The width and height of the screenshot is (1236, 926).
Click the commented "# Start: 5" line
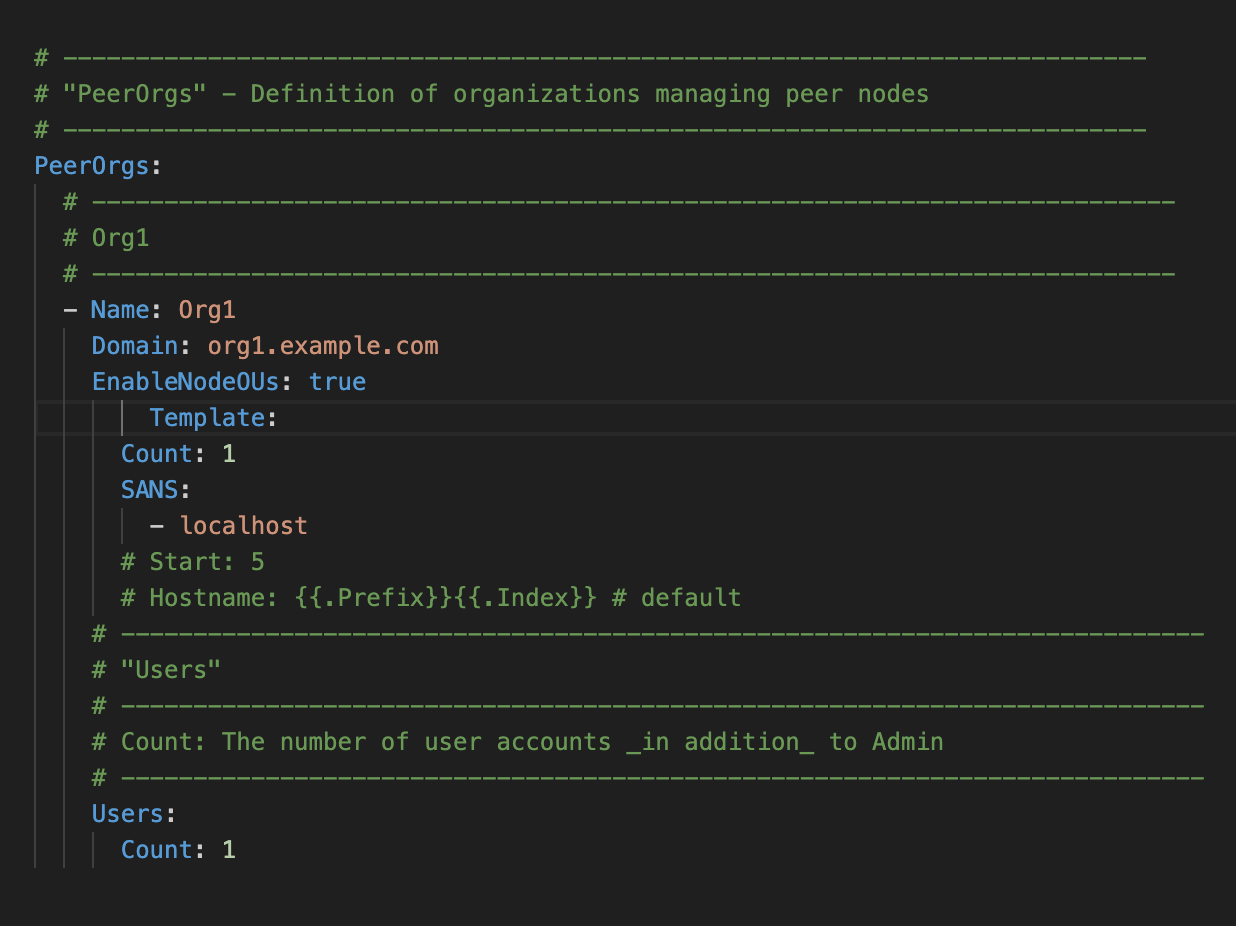tap(192, 561)
